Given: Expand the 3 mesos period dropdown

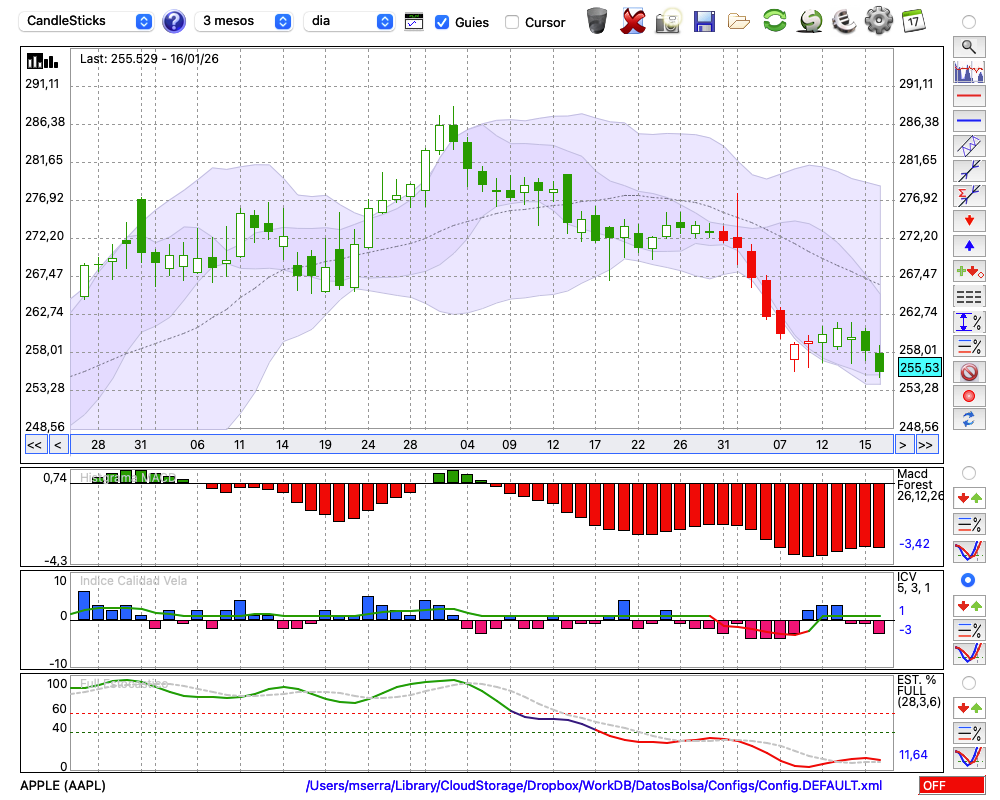Looking at the screenshot, I should pyautogui.click(x=245, y=21).
